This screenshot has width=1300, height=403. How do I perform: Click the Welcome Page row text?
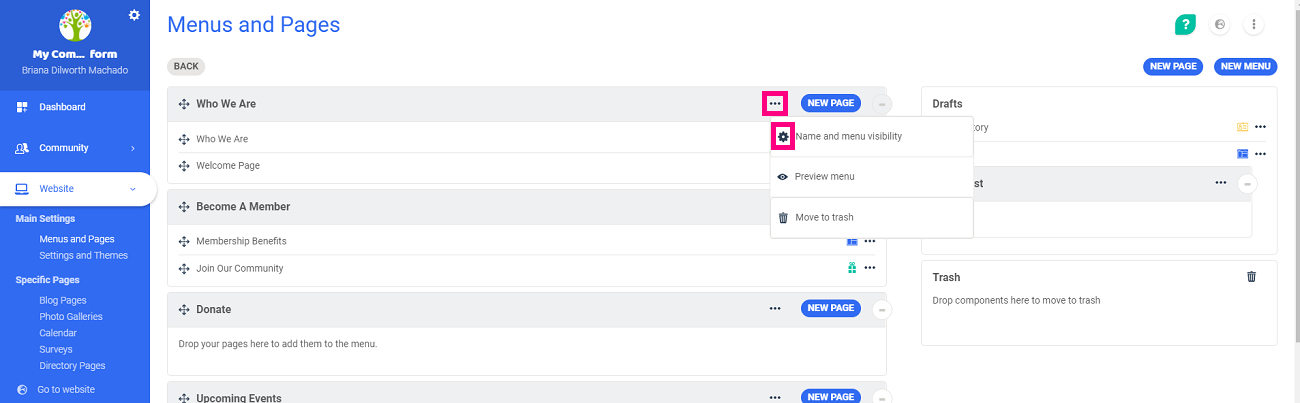228,166
